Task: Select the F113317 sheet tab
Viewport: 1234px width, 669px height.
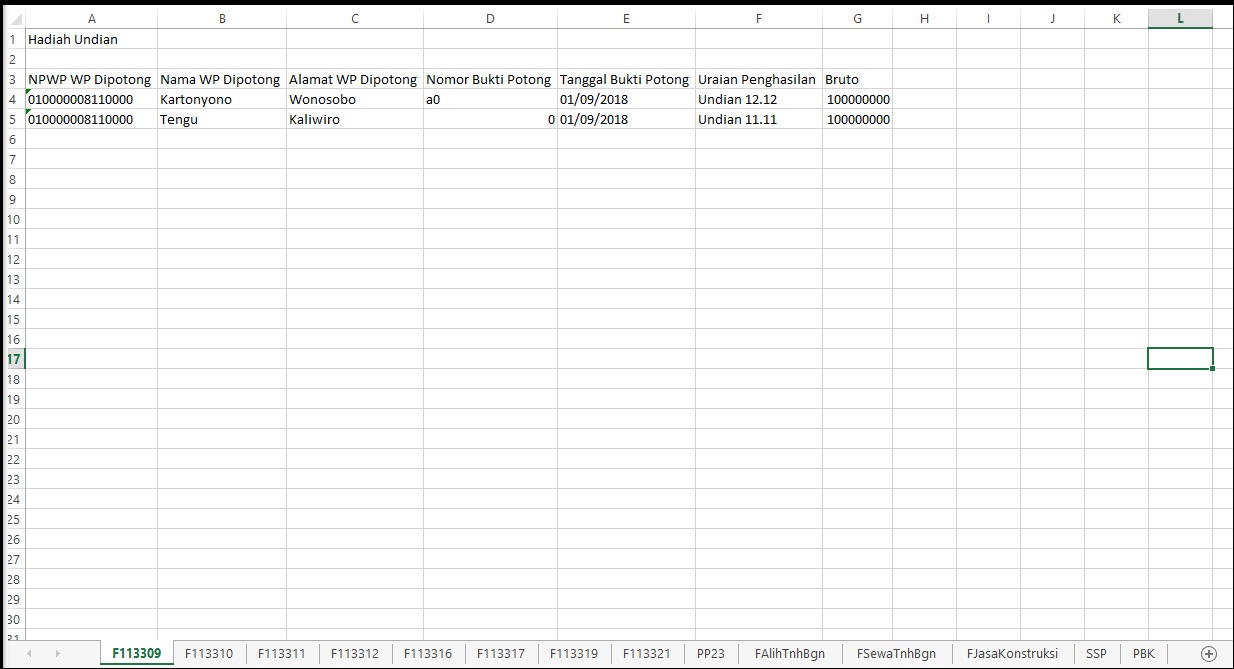Action: point(501,653)
